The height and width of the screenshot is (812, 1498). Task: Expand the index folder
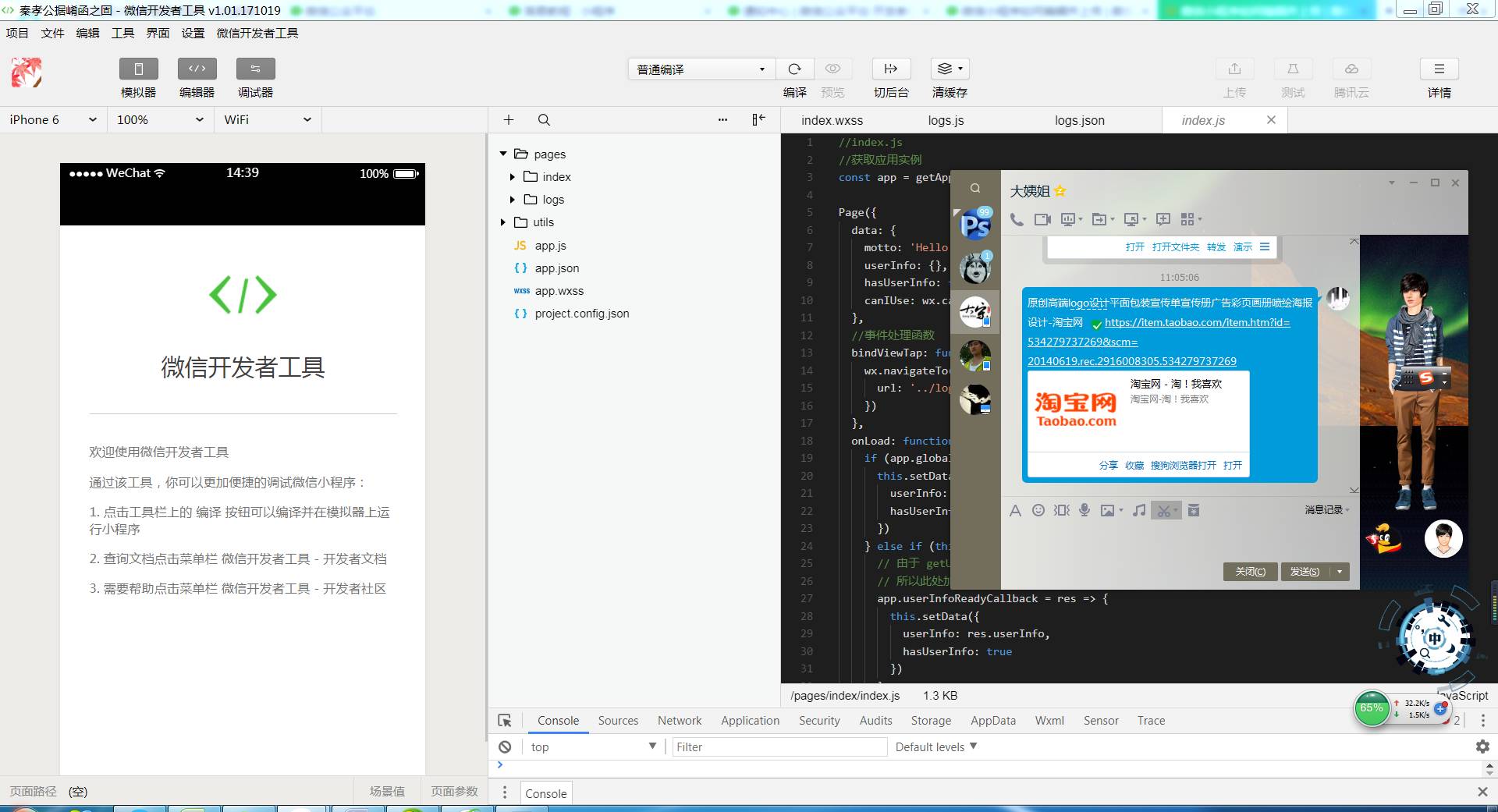point(512,177)
